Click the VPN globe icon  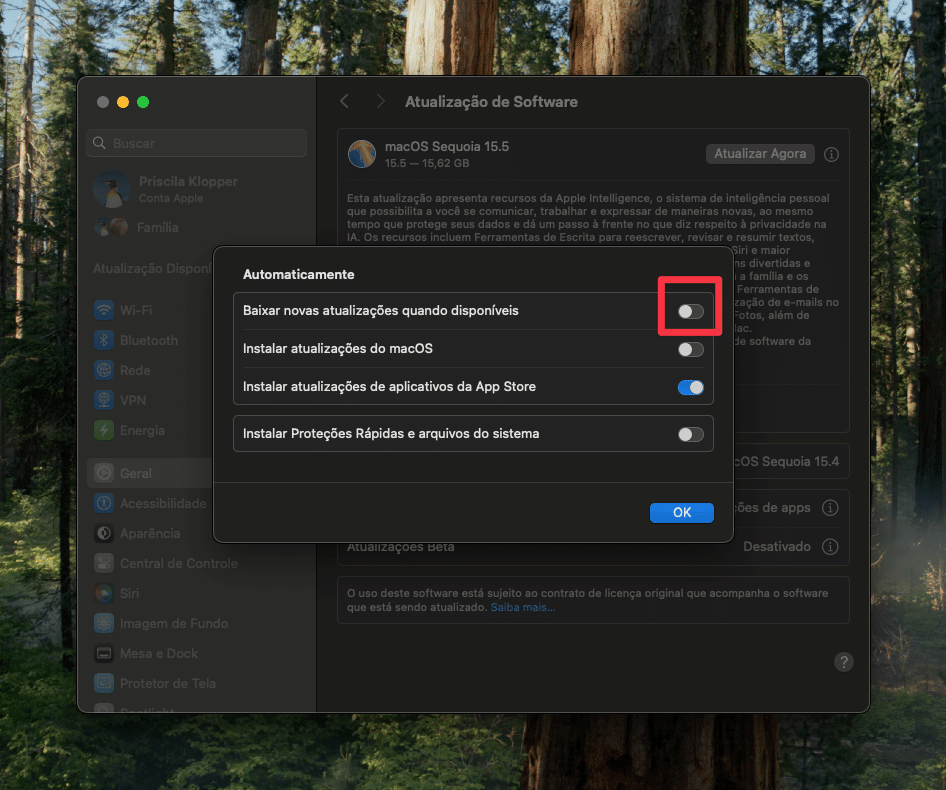[x=104, y=400]
